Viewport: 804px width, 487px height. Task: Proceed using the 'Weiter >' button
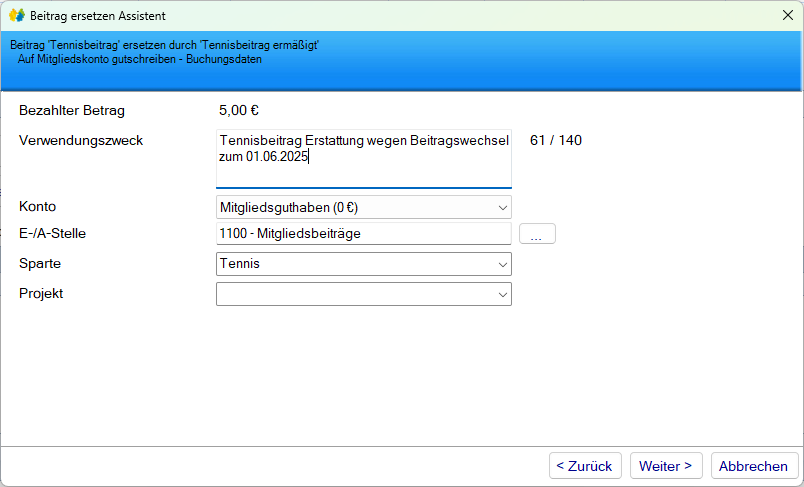pyautogui.click(x=666, y=466)
